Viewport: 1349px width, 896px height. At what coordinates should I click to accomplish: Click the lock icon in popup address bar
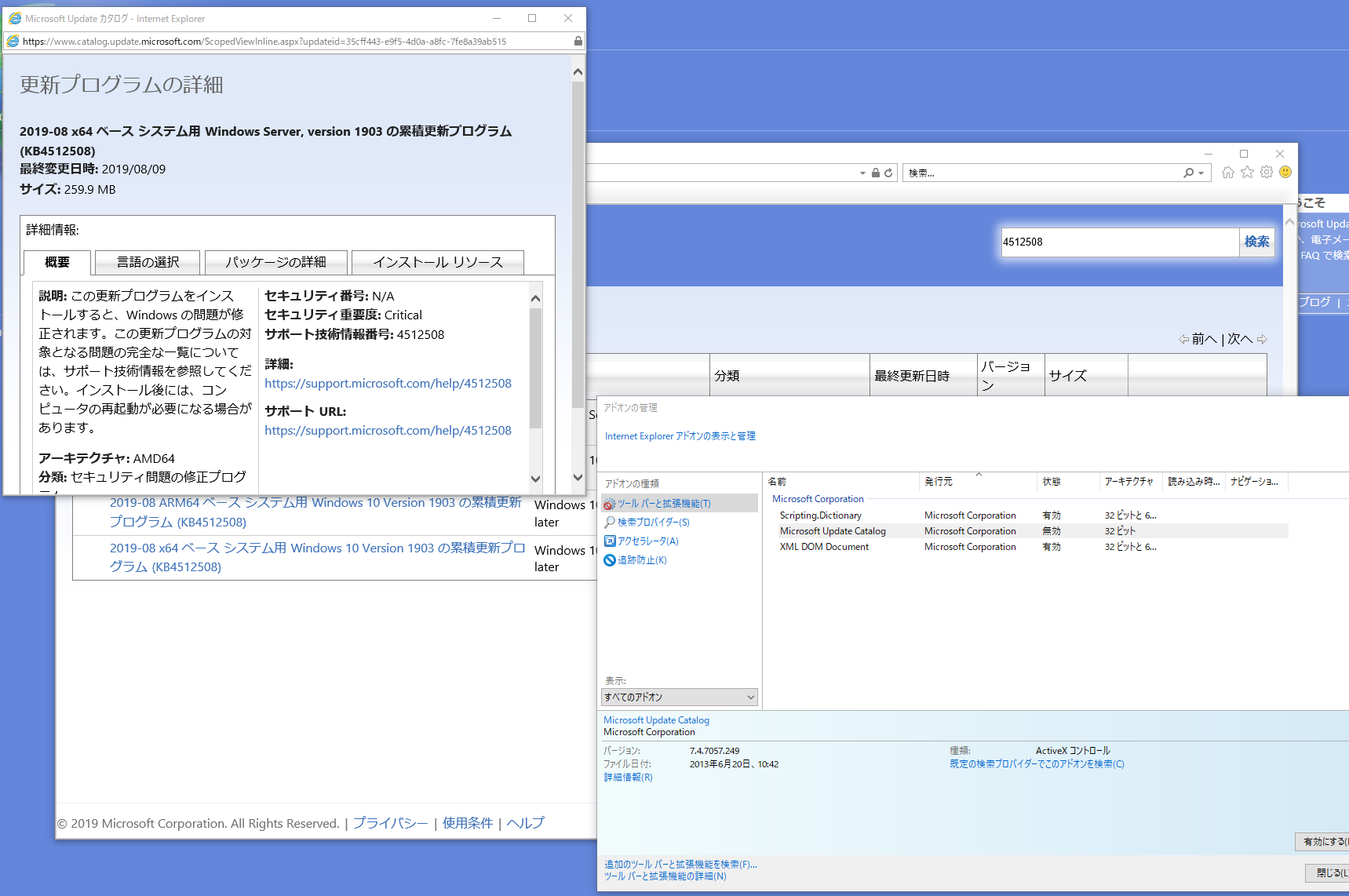pos(578,41)
